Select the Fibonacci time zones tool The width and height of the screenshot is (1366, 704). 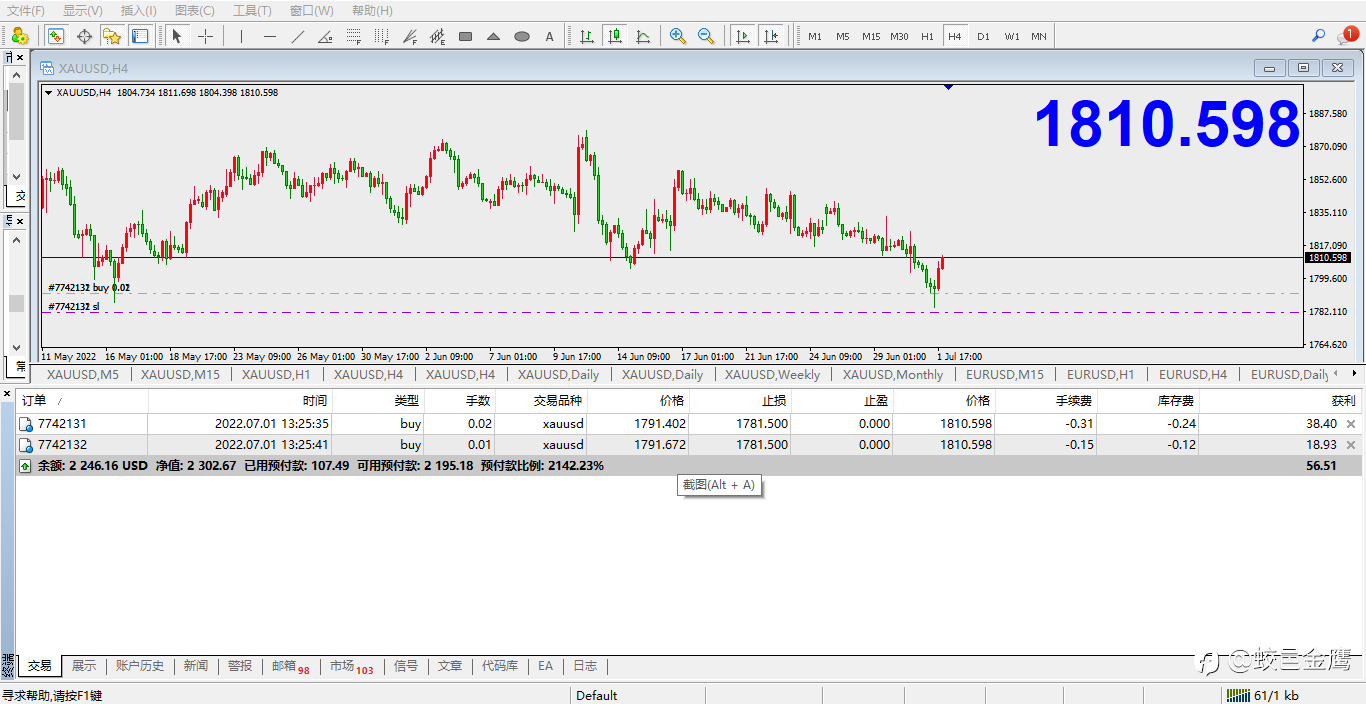tap(382, 36)
